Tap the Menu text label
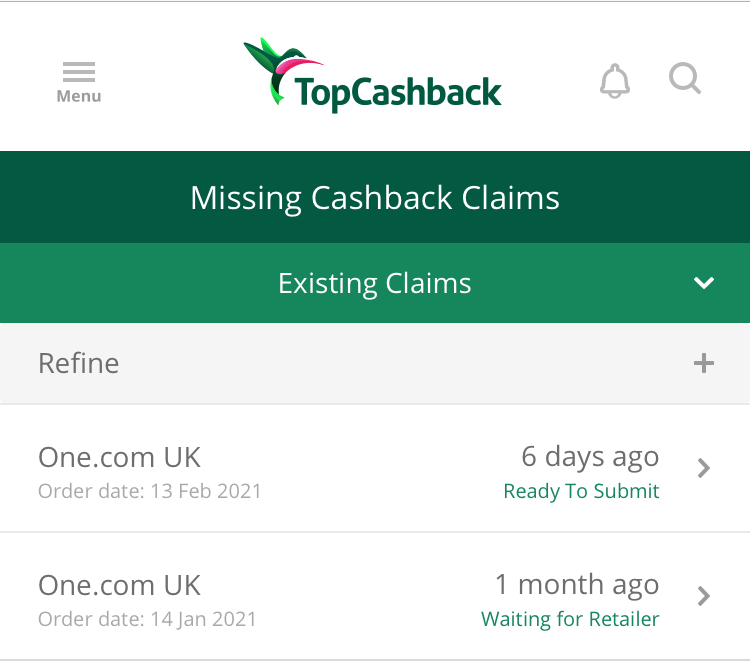Viewport: 750px width, 661px height. (78, 97)
